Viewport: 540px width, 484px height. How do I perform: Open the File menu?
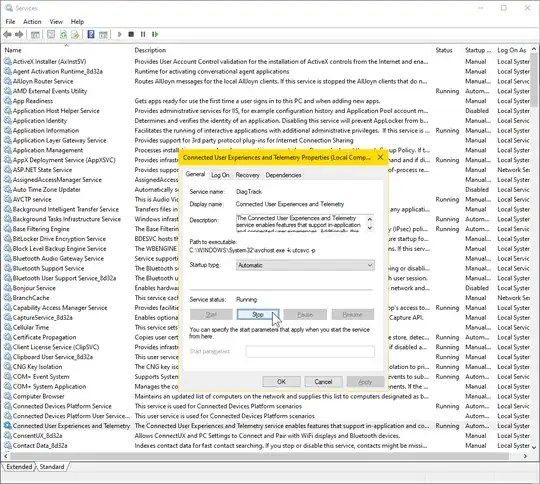click(x=10, y=22)
